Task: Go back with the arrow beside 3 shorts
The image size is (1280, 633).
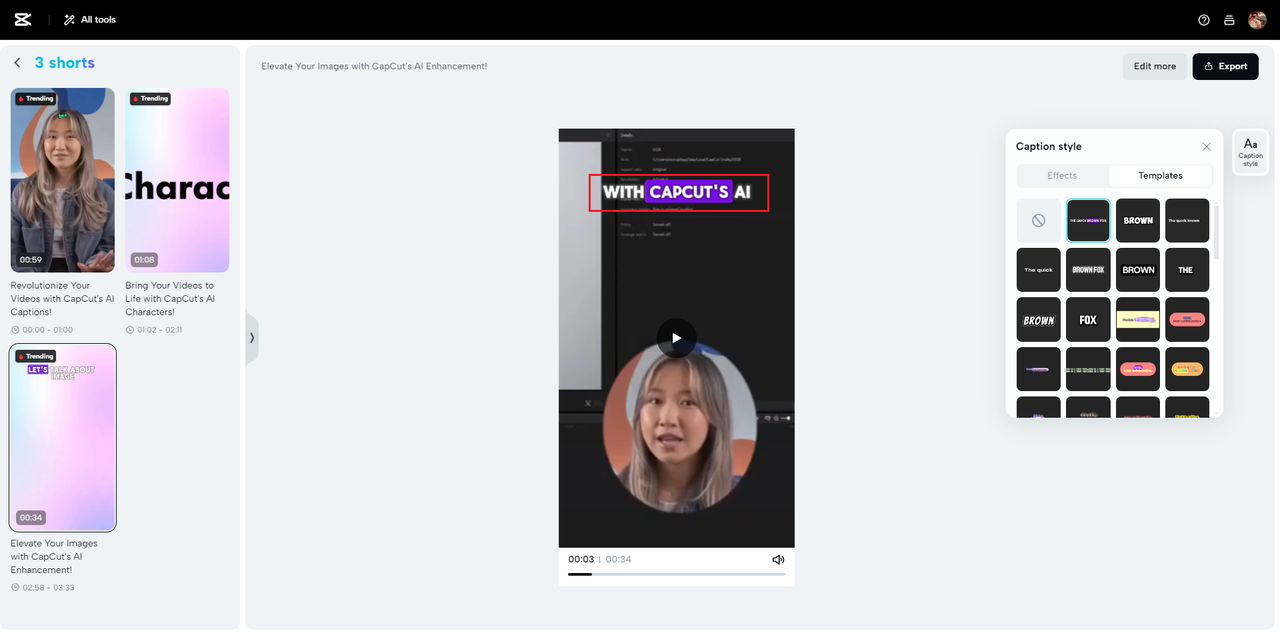Action: [17, 63]
